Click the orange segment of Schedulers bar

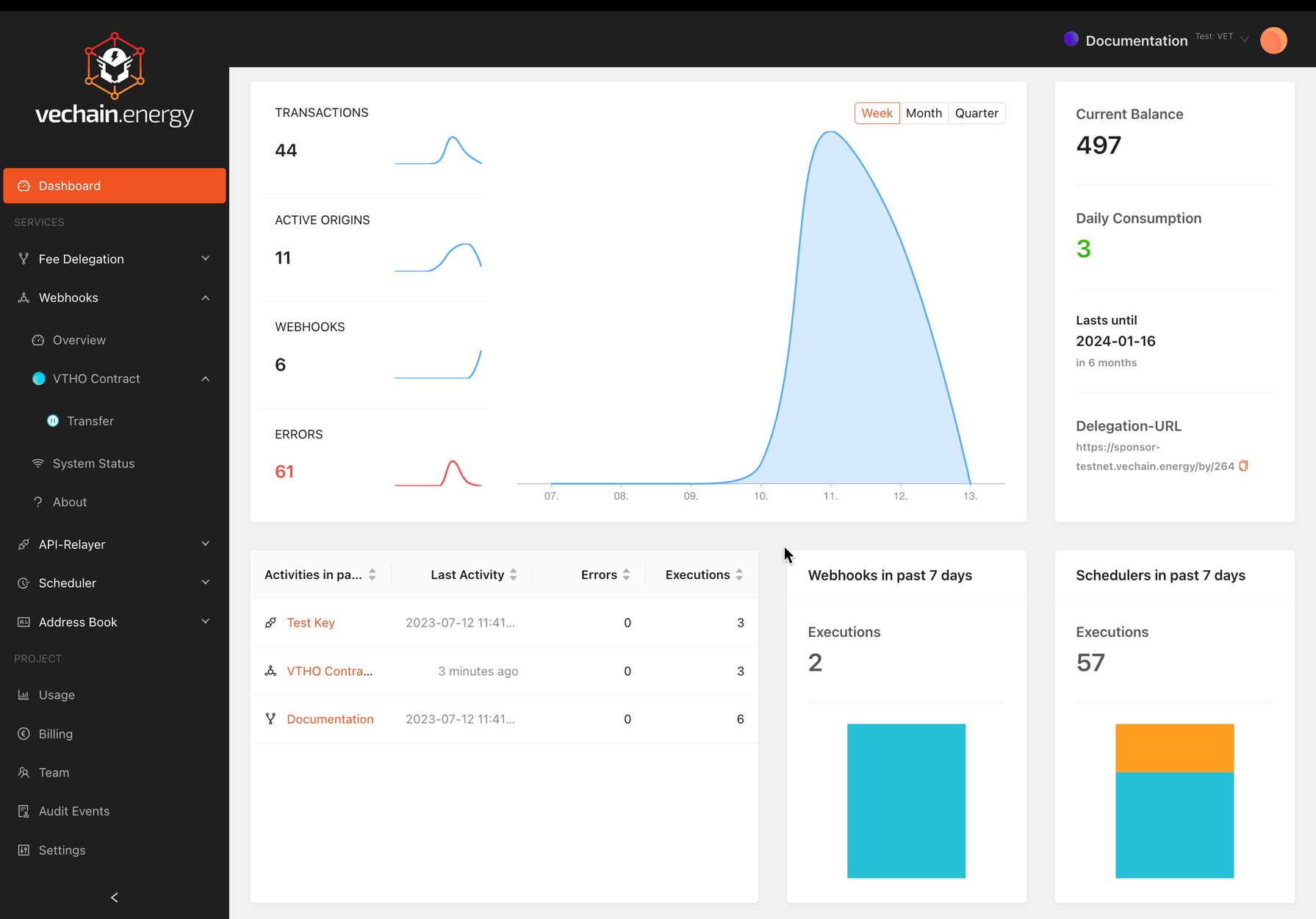pyautogui.click(x=1174, y=748)
